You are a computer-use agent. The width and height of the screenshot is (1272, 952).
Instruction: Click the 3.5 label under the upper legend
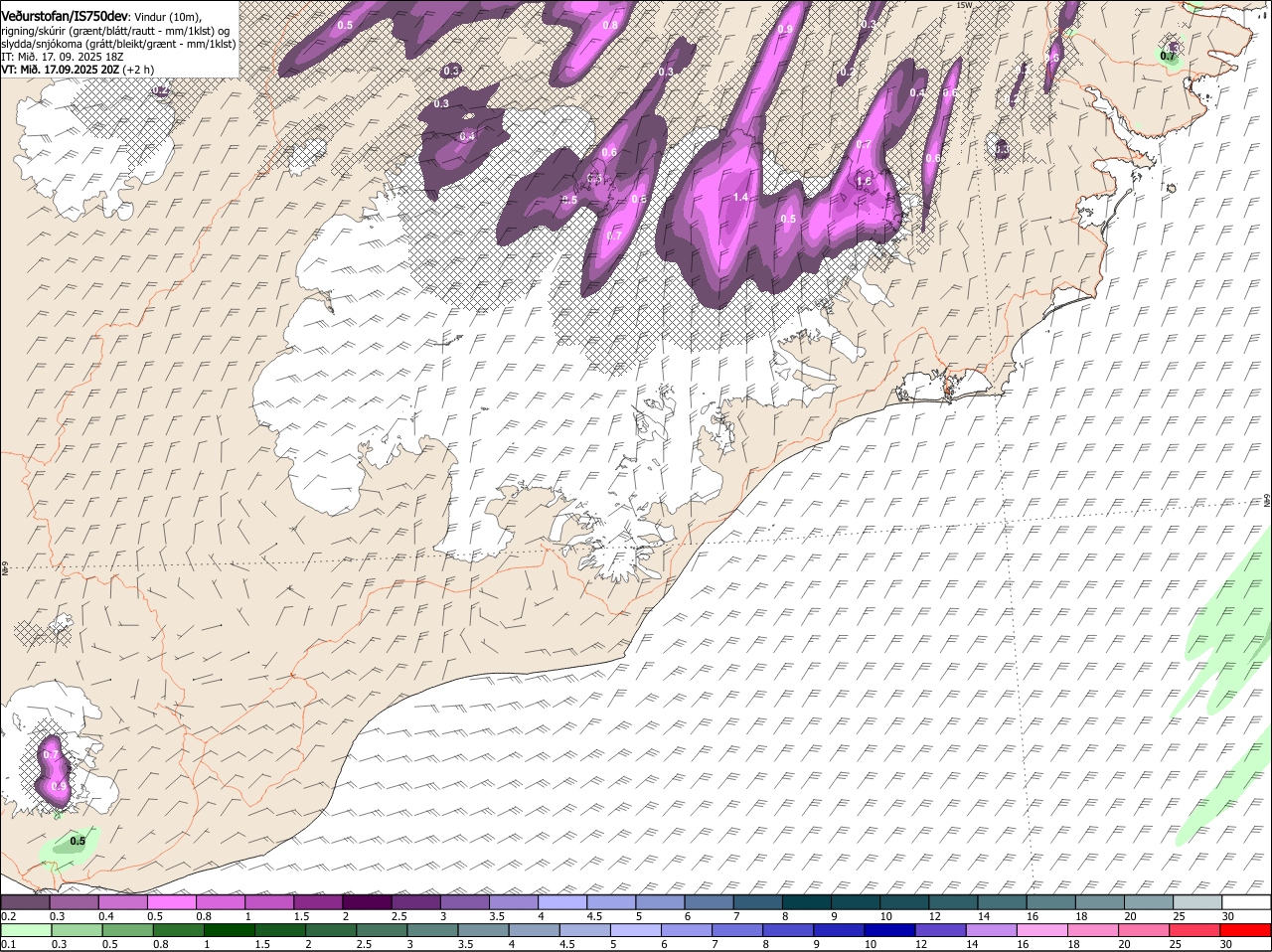(497, 916)
